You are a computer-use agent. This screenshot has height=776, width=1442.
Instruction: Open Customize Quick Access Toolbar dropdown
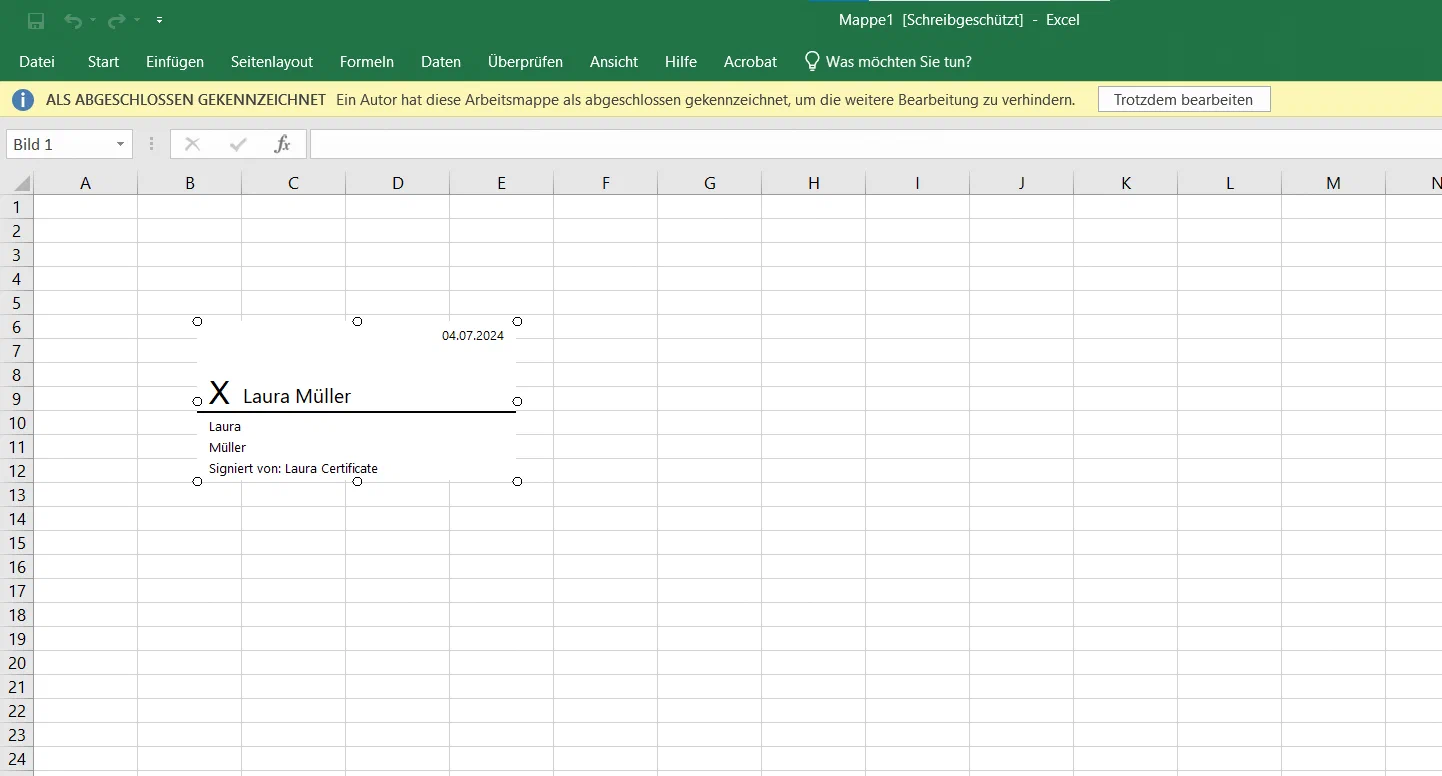pyautogui.click(x=160, y=20)
